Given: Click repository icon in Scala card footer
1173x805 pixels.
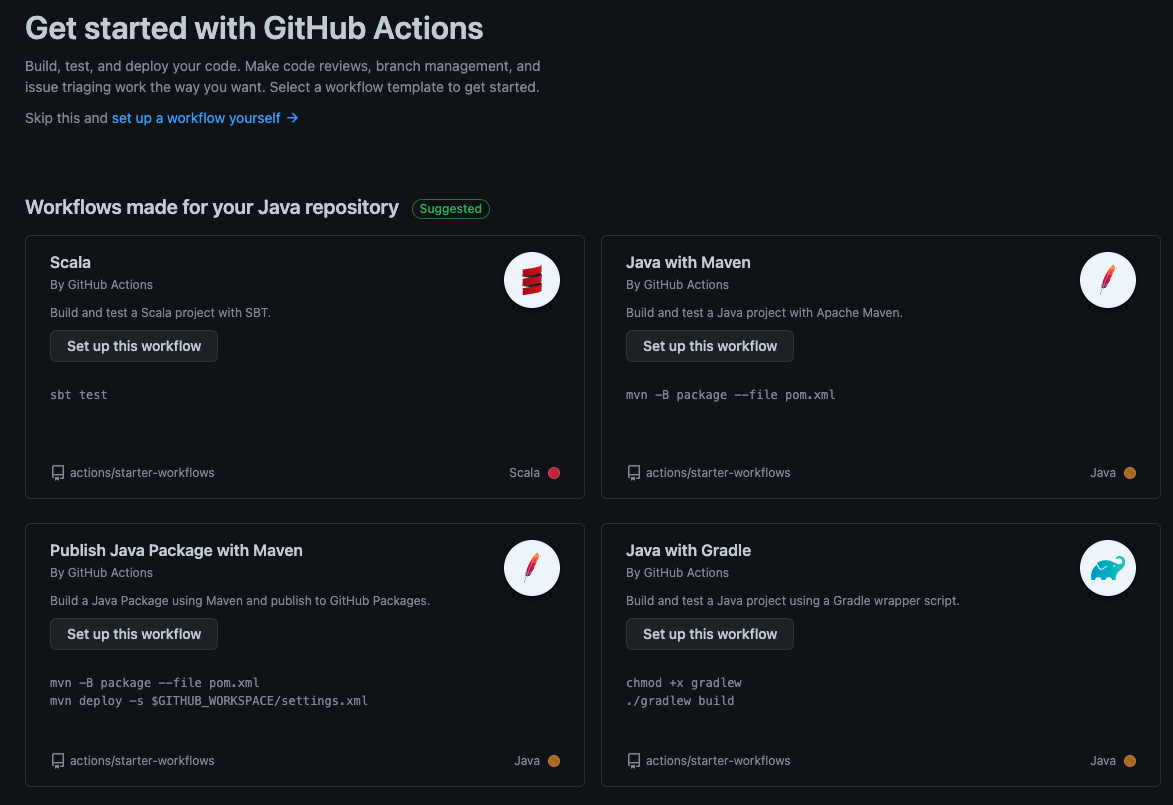Looking at the screenshot, I should 58,473.
